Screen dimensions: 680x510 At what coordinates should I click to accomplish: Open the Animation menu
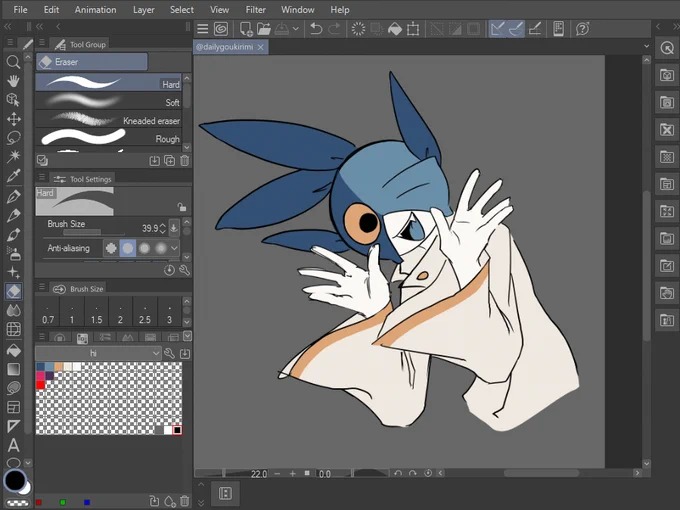95,10
